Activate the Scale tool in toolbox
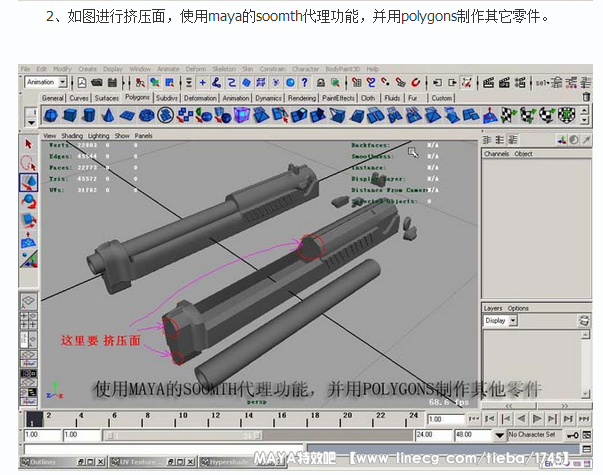This screenshot has width=603, height=475. 28,220
